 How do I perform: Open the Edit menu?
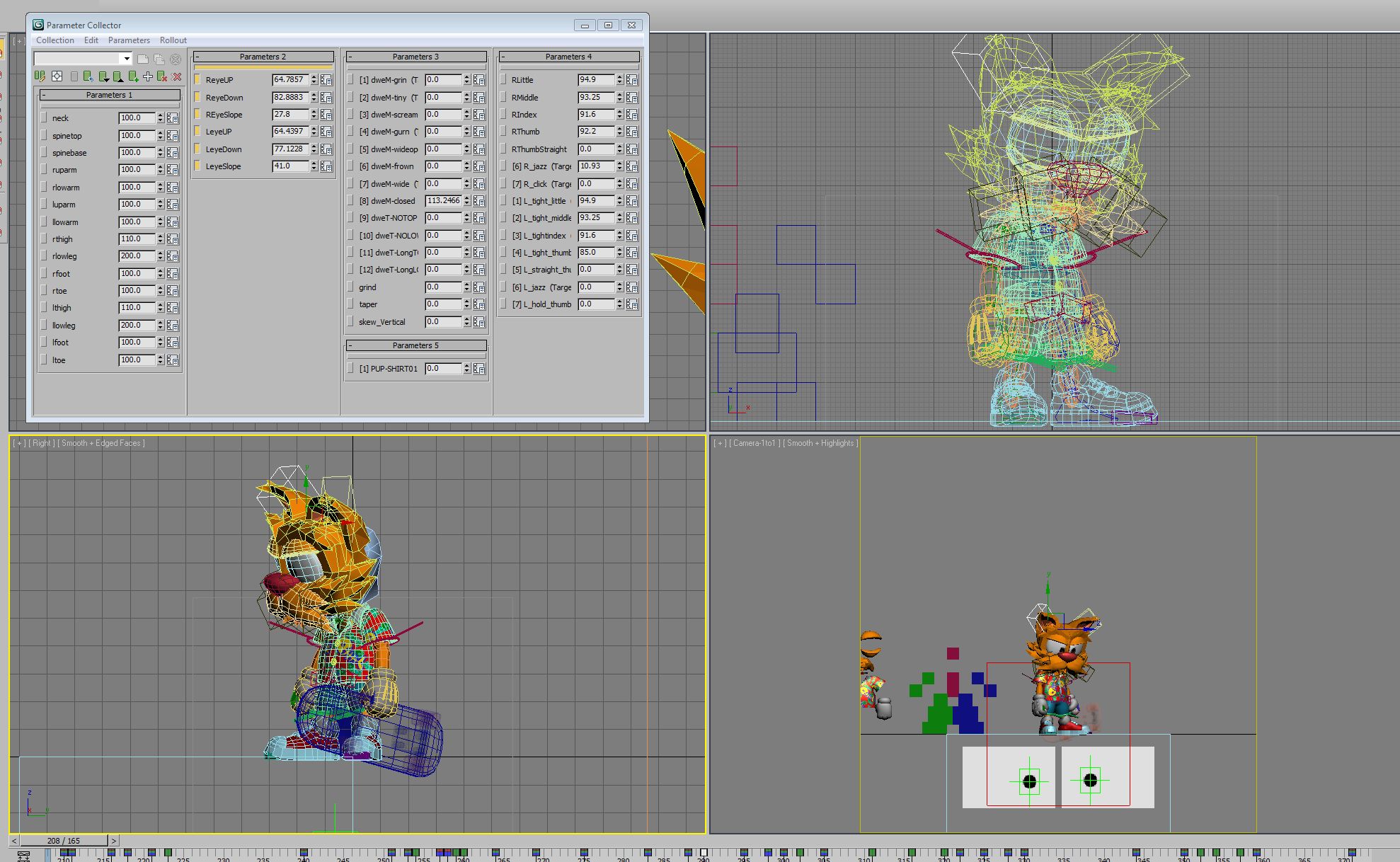click(x=91, y=40)
